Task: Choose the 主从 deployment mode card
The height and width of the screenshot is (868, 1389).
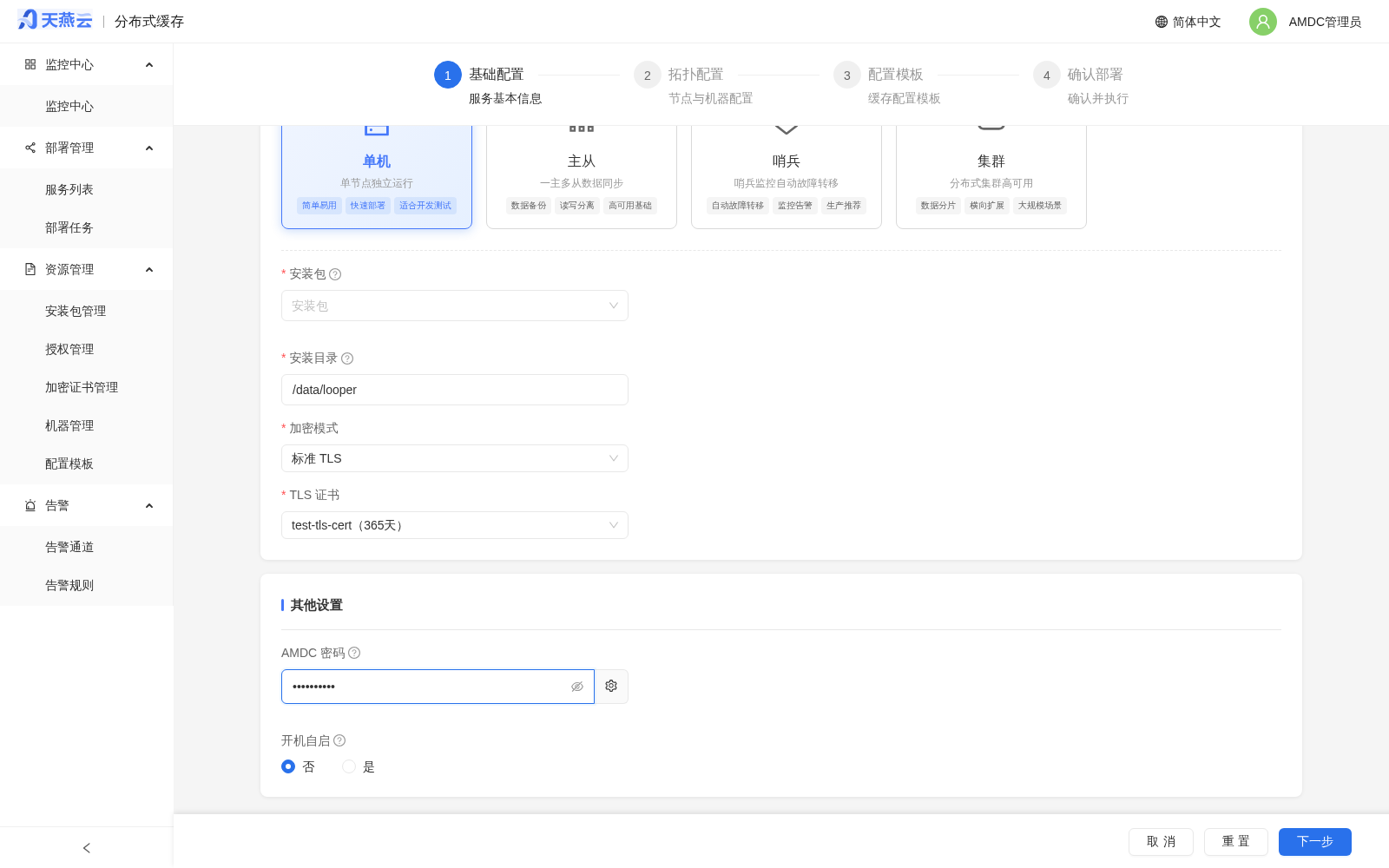Action: (x=582, y=176)
